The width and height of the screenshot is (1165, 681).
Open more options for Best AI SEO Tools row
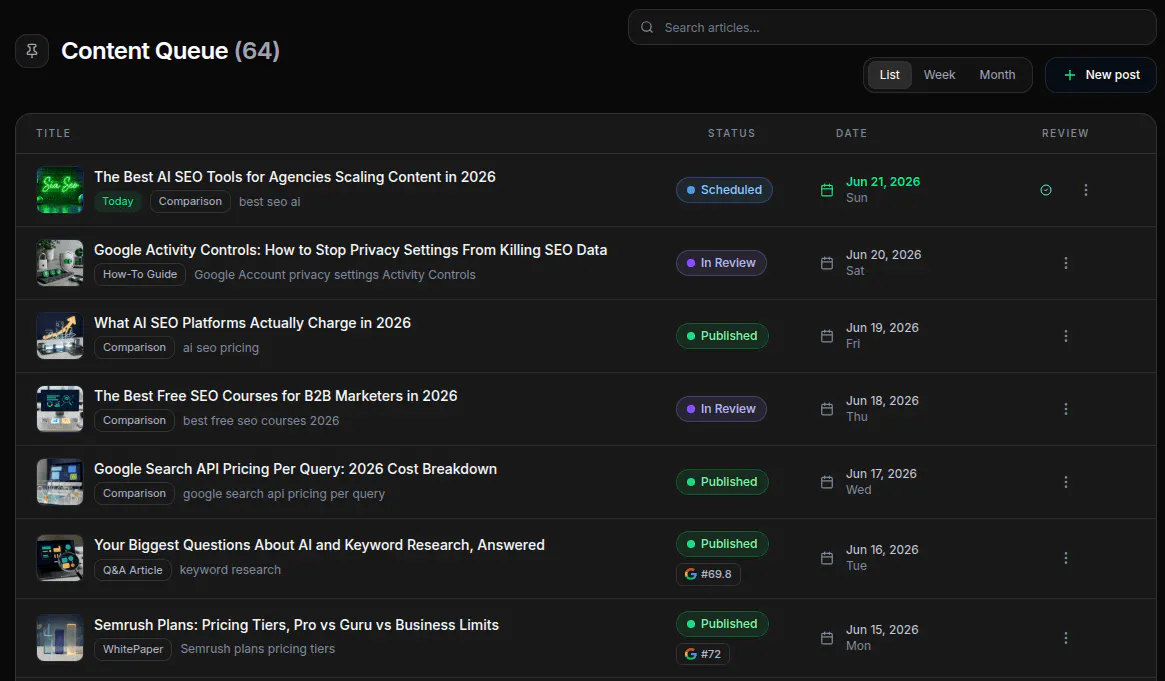pos(1086,190)
